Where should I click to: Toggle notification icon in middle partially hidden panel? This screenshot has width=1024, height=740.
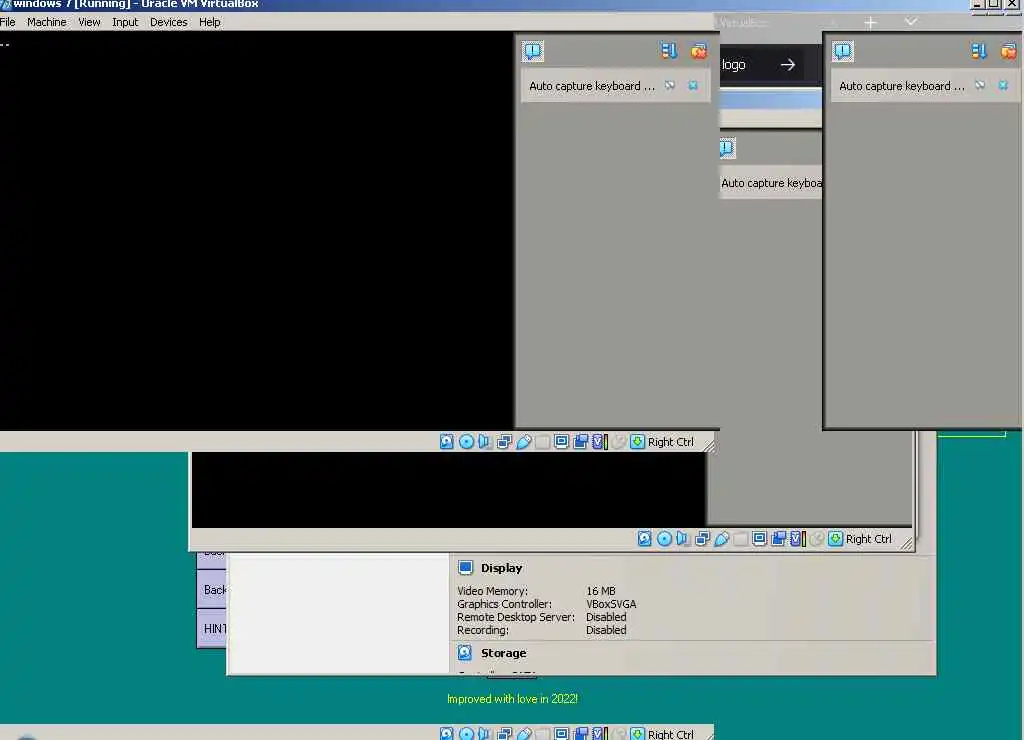(727, 148)
